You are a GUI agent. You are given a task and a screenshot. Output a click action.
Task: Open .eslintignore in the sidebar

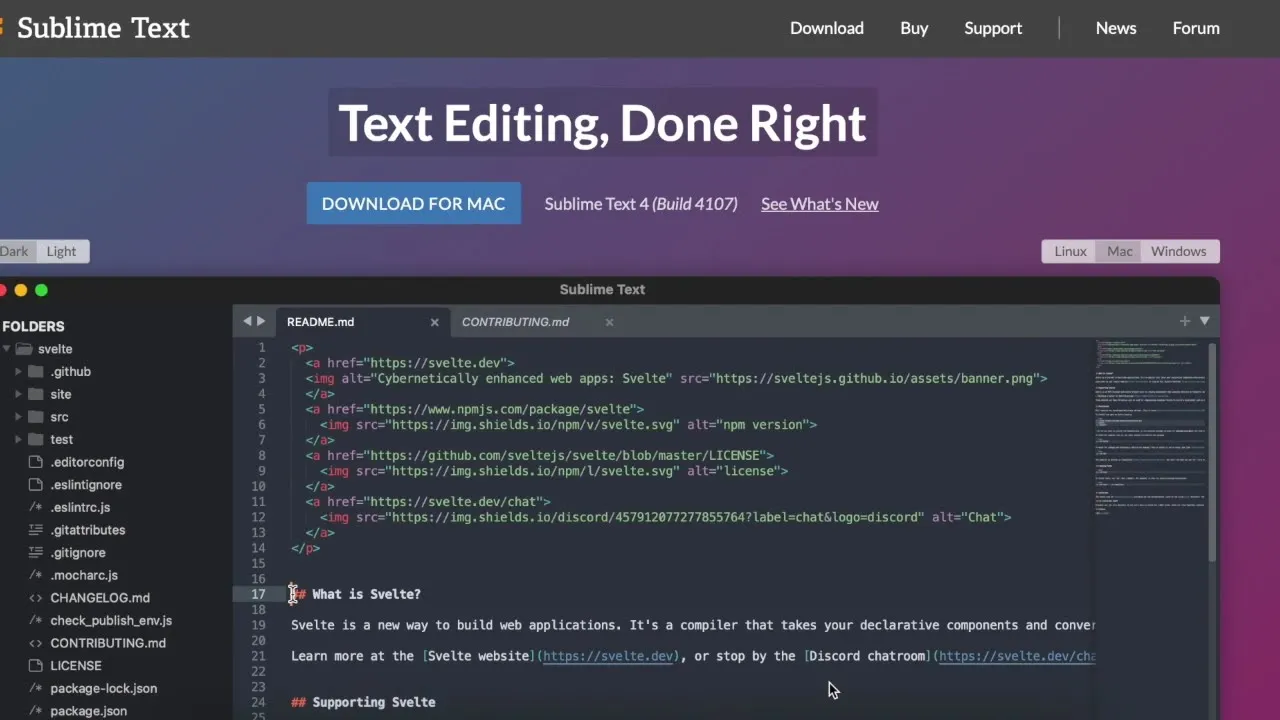point(86,485)
